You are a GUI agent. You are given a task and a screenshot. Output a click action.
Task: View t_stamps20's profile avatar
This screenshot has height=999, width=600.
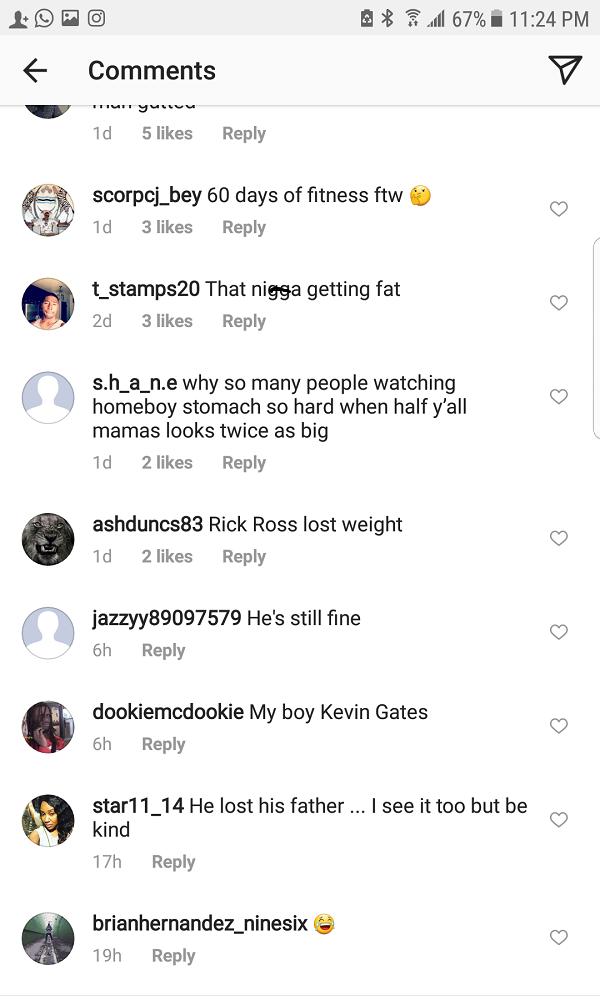tap(48, 304)
